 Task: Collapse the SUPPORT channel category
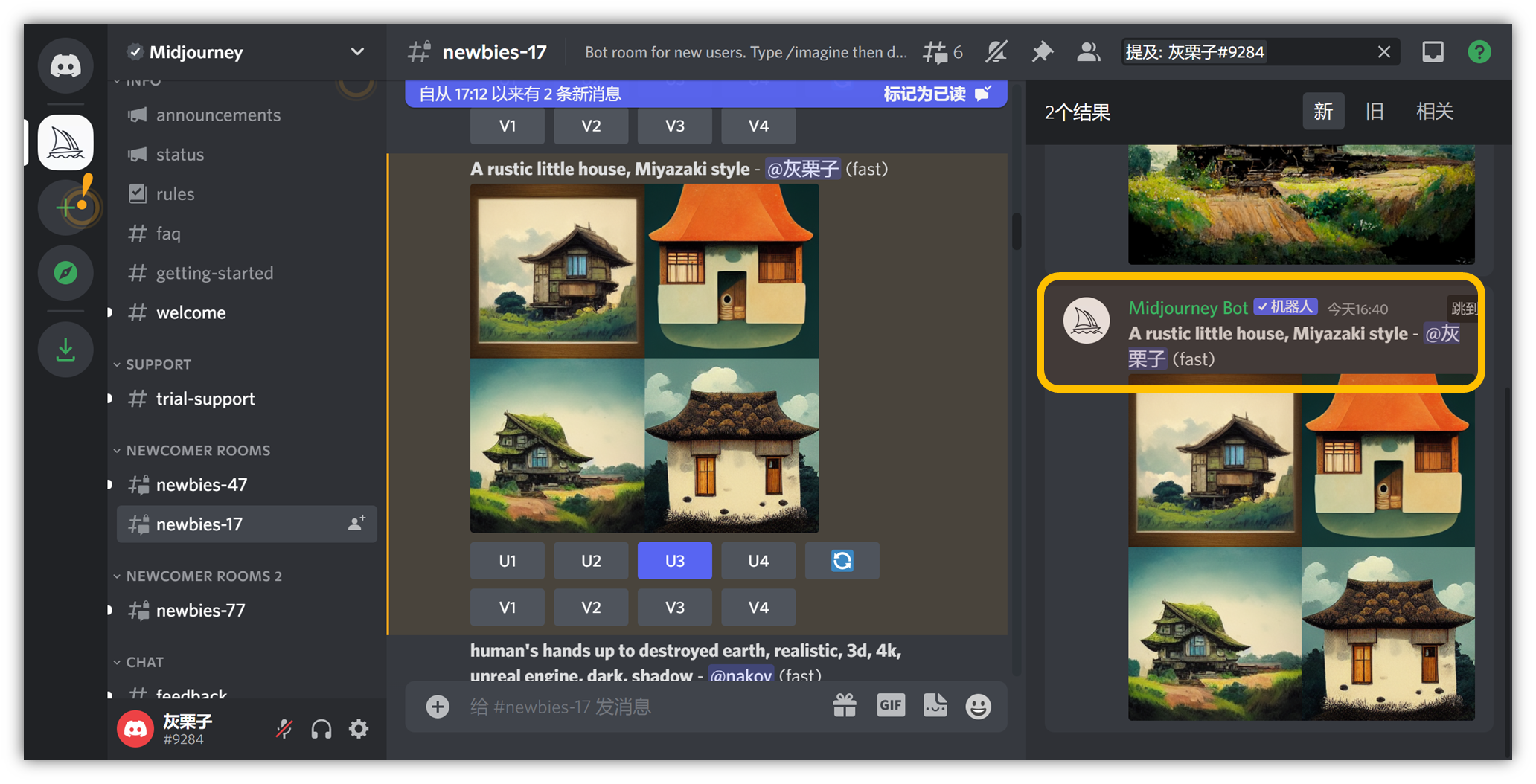coord(158,364)
